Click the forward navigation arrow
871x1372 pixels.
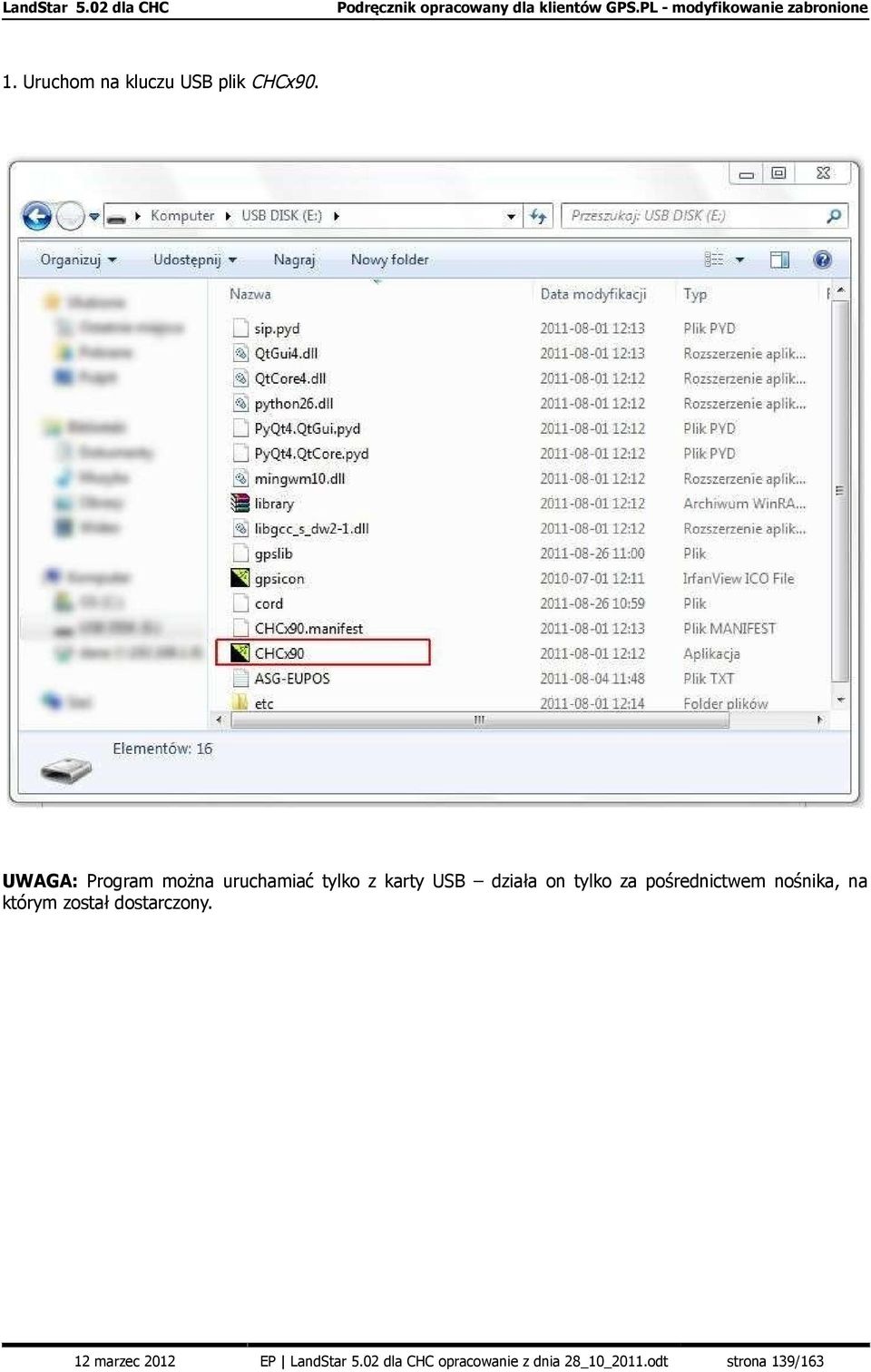click(x=70, y=216)
